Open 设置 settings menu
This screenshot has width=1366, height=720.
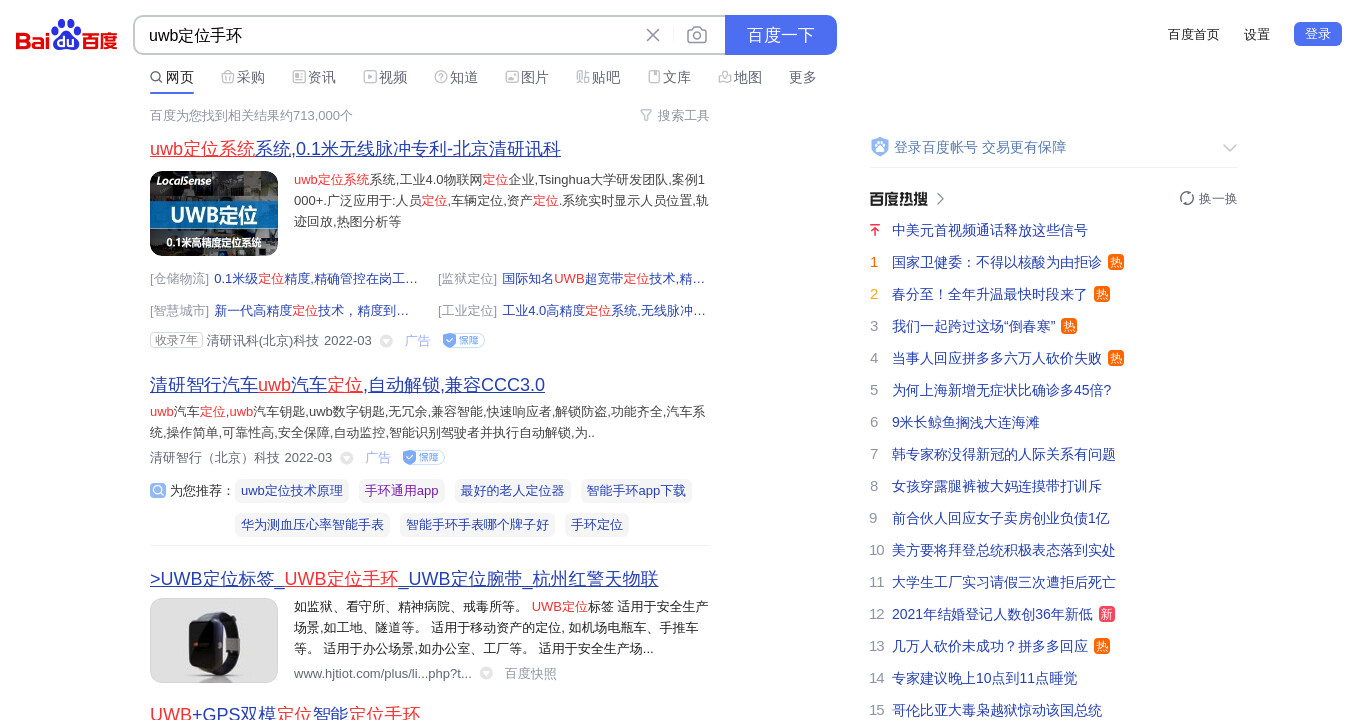(1257, 34)
